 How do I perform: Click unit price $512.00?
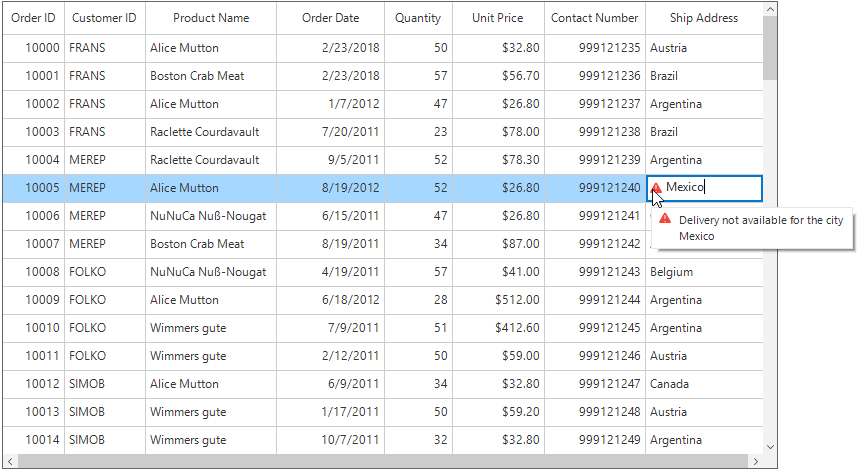[x=498, y=300]
